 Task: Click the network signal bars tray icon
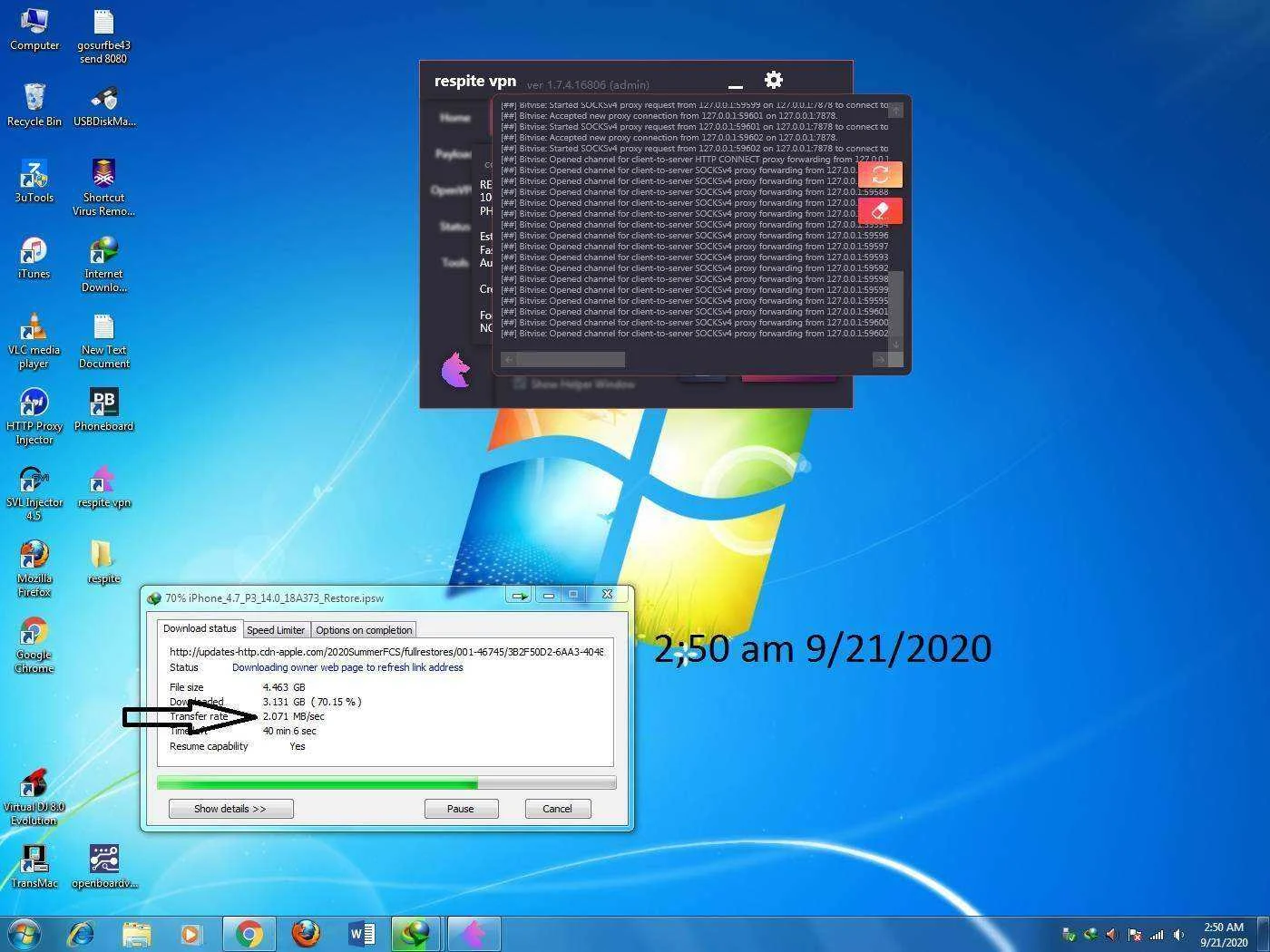pyautogui.click(x=1157, y=934)
